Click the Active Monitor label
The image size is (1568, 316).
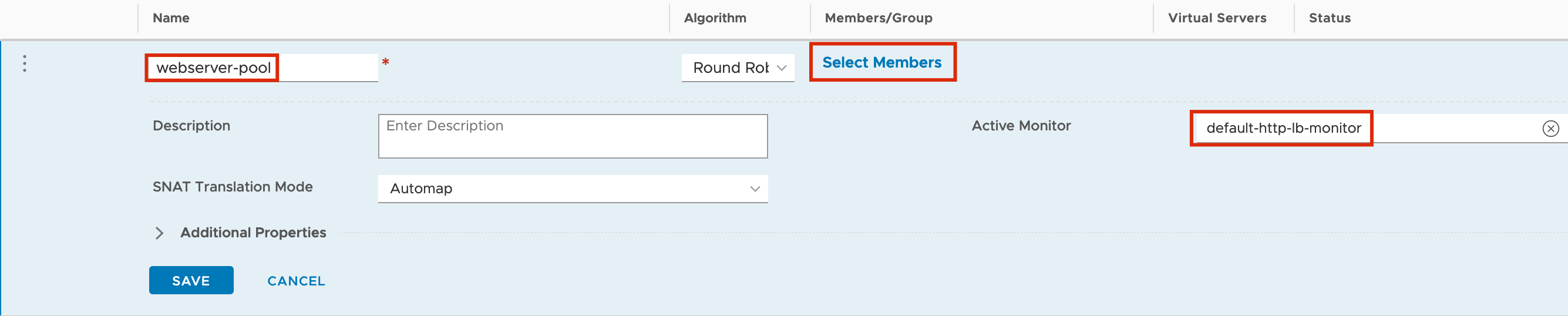tap(1021, 126)
